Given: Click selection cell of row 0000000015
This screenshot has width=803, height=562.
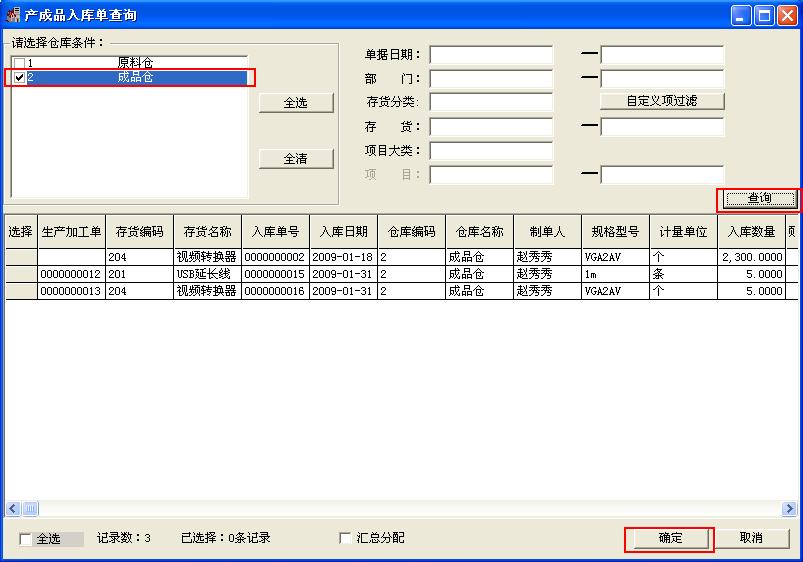Looking at the screenshot, I should point(21,274).
